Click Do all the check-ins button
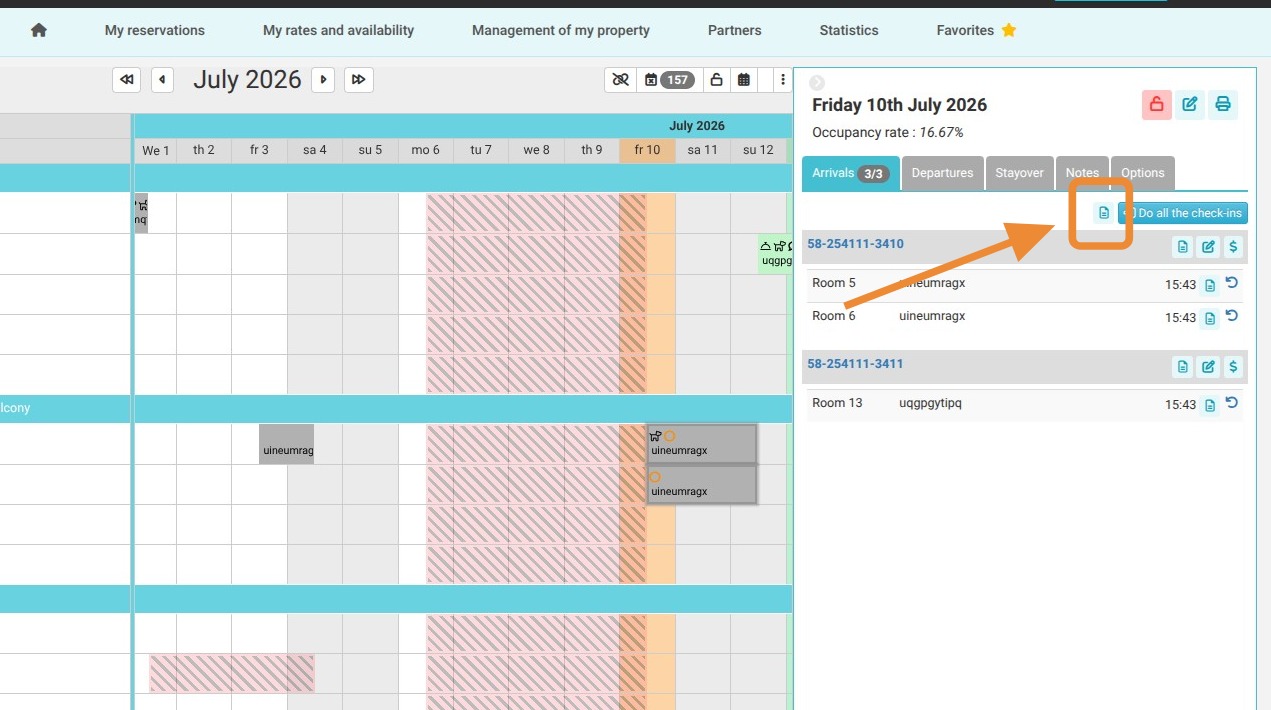Viewport: 1271px width, 710px height. (1183, 213)
